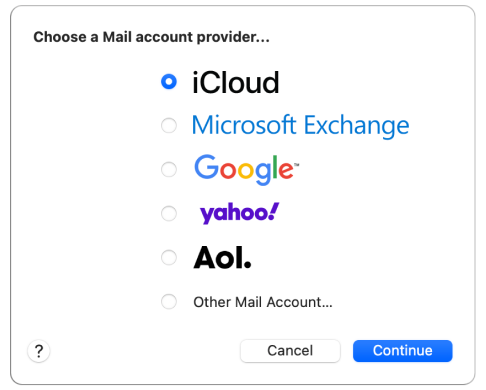Open help with the question mark button
This screenshot has height=390, width=486.
pyautogui.click(x=39, y=351)
